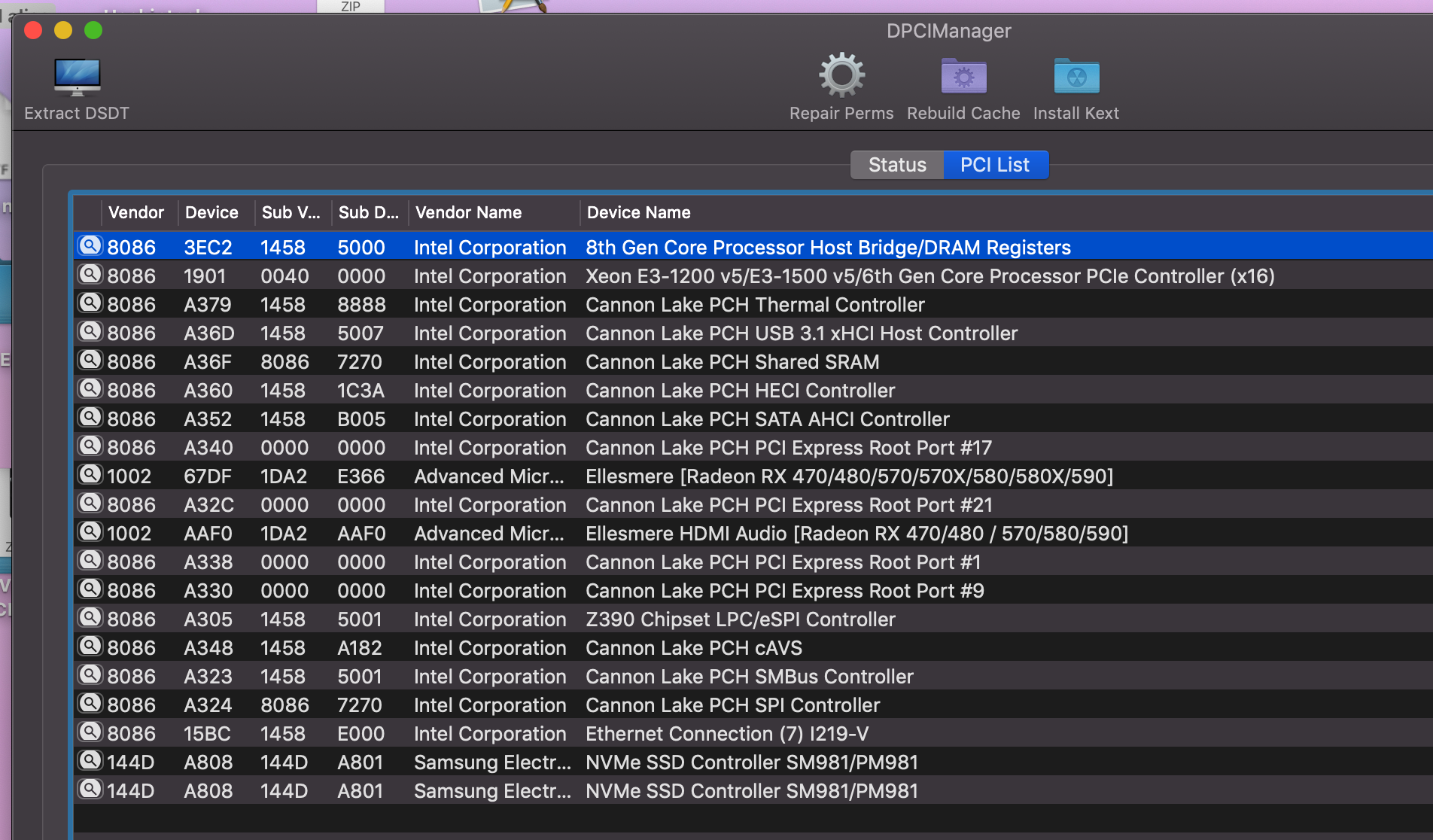
Task: Click the lookup icon for device 1901
Action: pos(90,275)
